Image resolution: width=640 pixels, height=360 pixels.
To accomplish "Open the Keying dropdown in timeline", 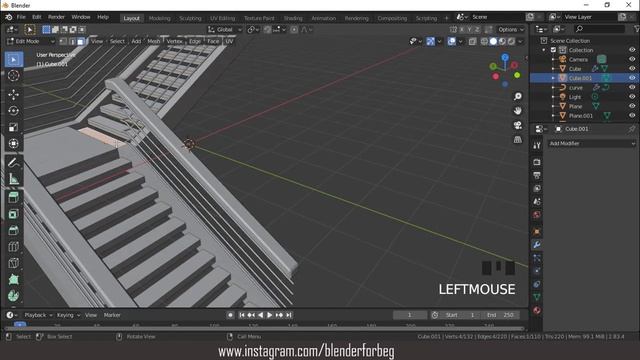I will tap(68, 315).
